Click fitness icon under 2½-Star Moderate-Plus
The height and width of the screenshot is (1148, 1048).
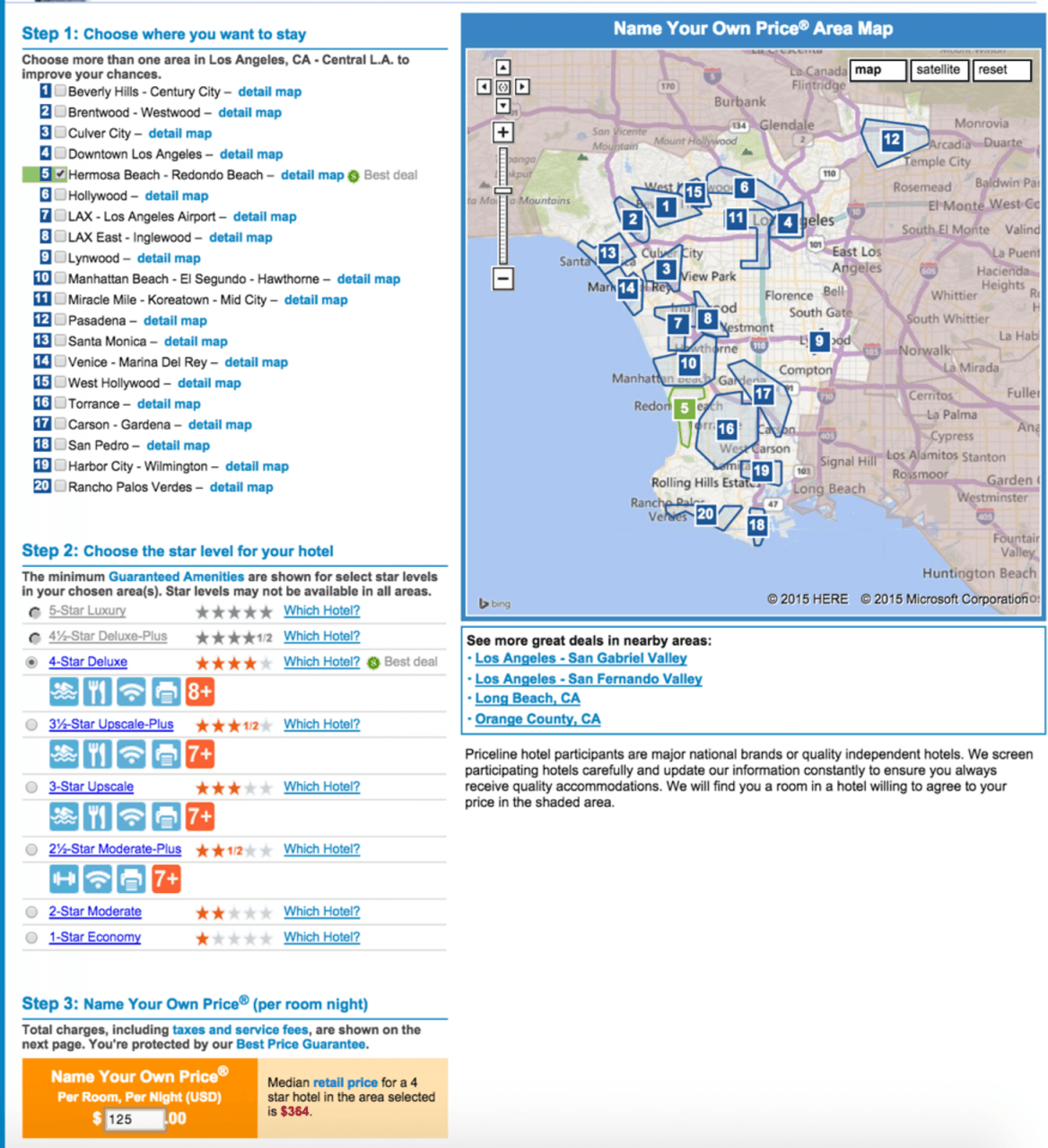64,879
